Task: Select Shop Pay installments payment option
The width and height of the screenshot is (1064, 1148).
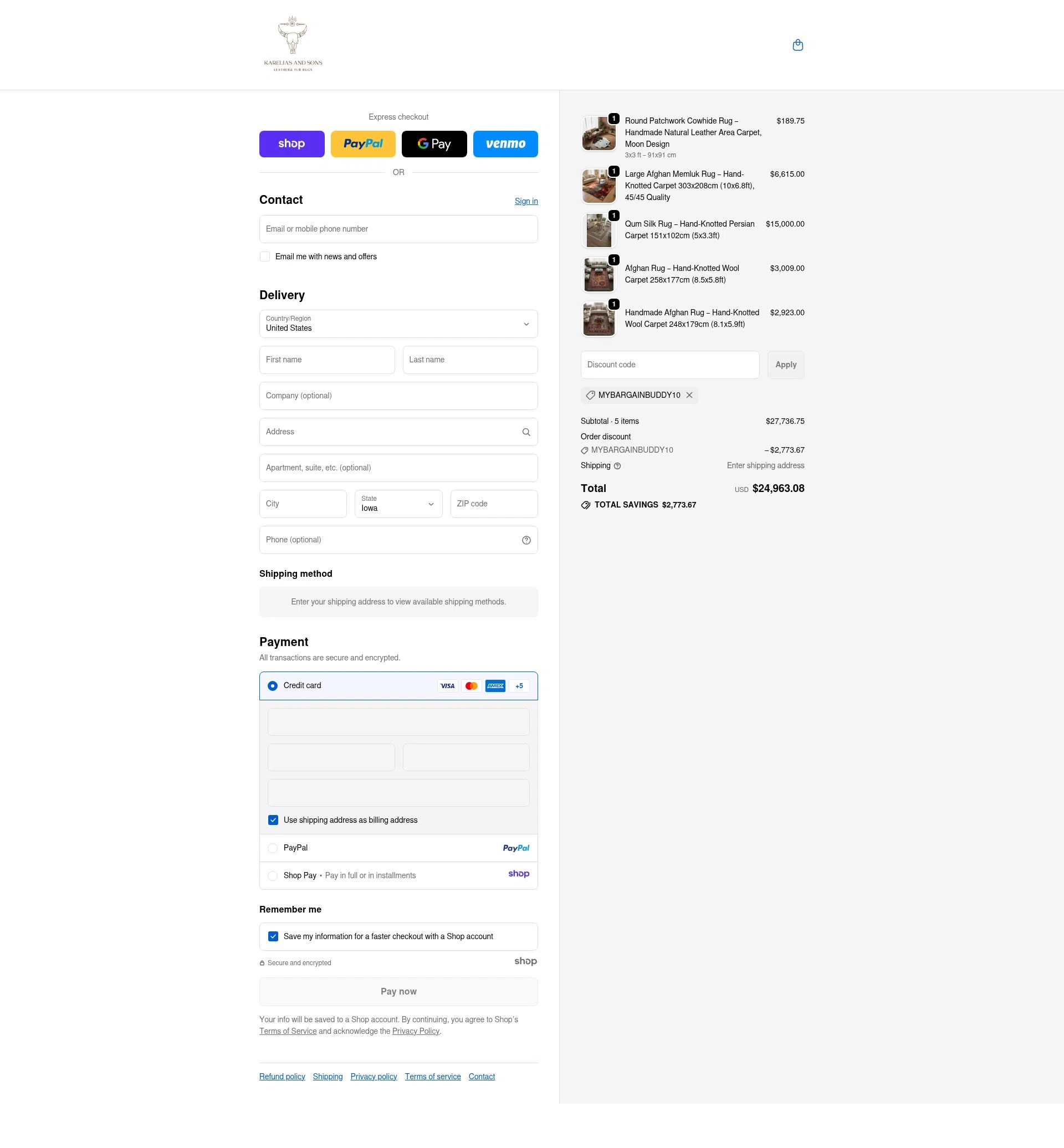Action: point(272,875)
